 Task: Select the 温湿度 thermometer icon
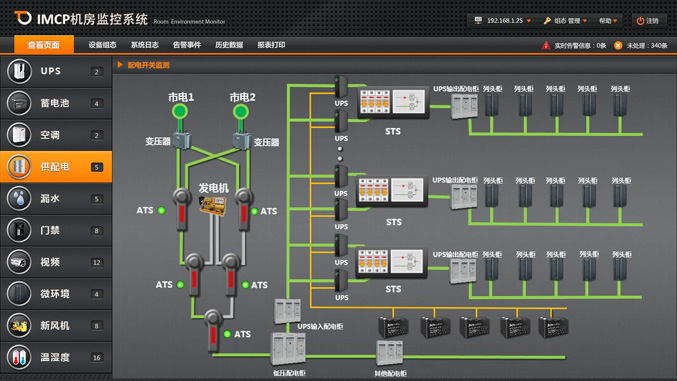click(x=19, y=357)
